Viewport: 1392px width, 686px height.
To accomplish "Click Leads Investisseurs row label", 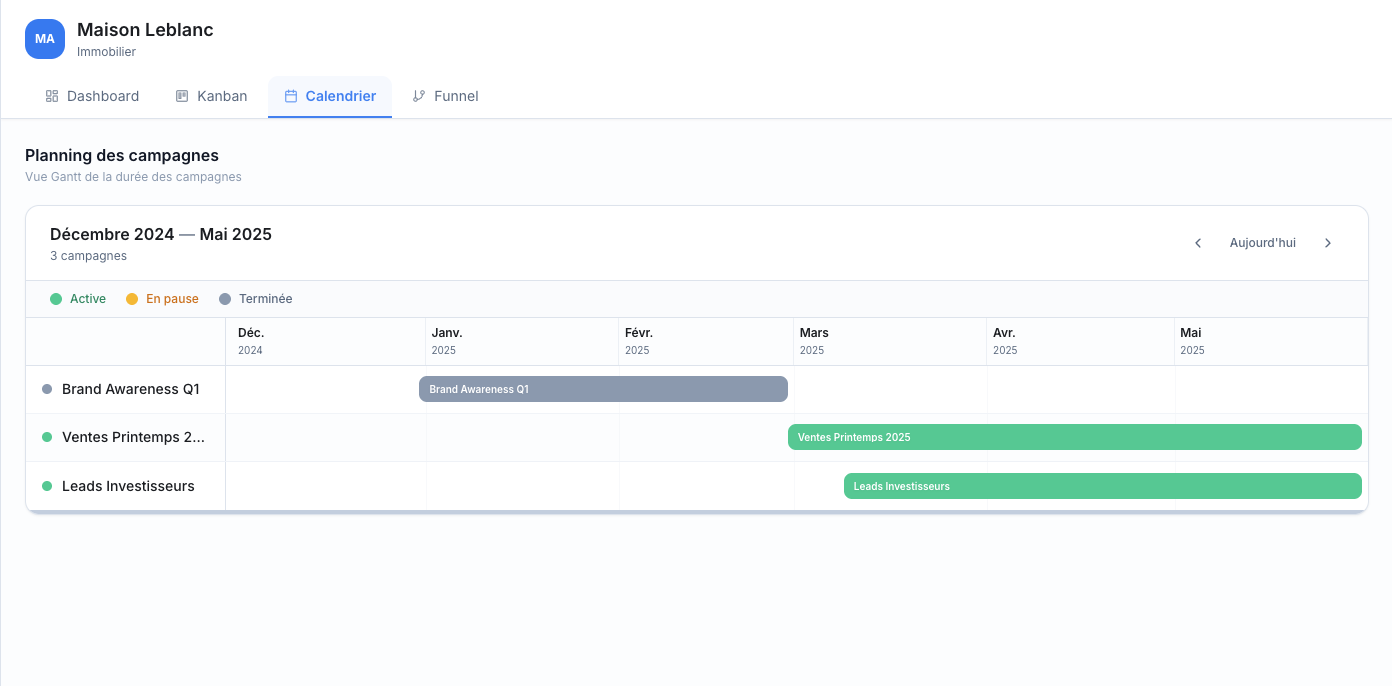I will coord(128,486).
